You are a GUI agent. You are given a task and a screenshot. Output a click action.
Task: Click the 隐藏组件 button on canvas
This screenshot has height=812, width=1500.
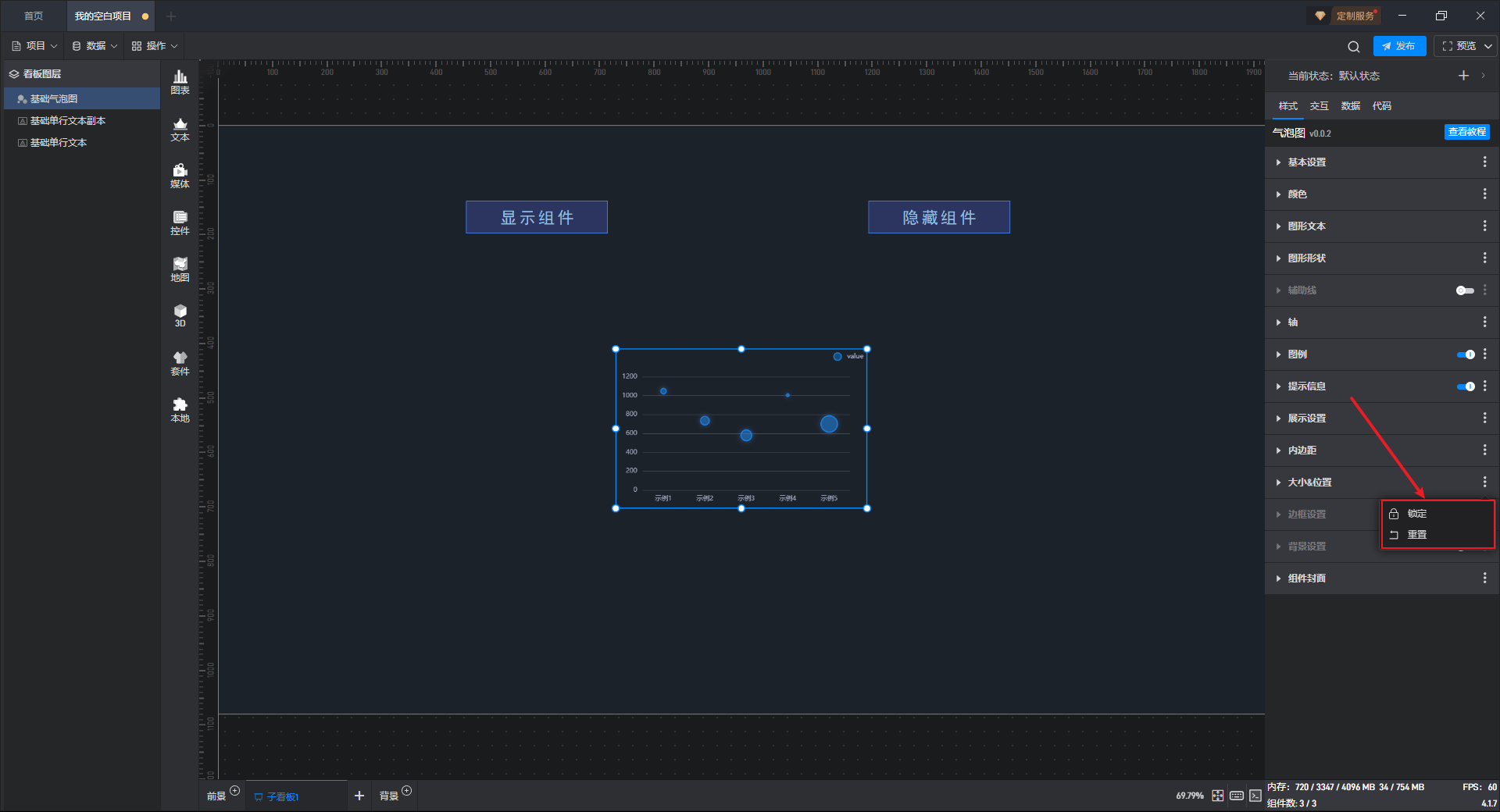click(x=939, y=217)
